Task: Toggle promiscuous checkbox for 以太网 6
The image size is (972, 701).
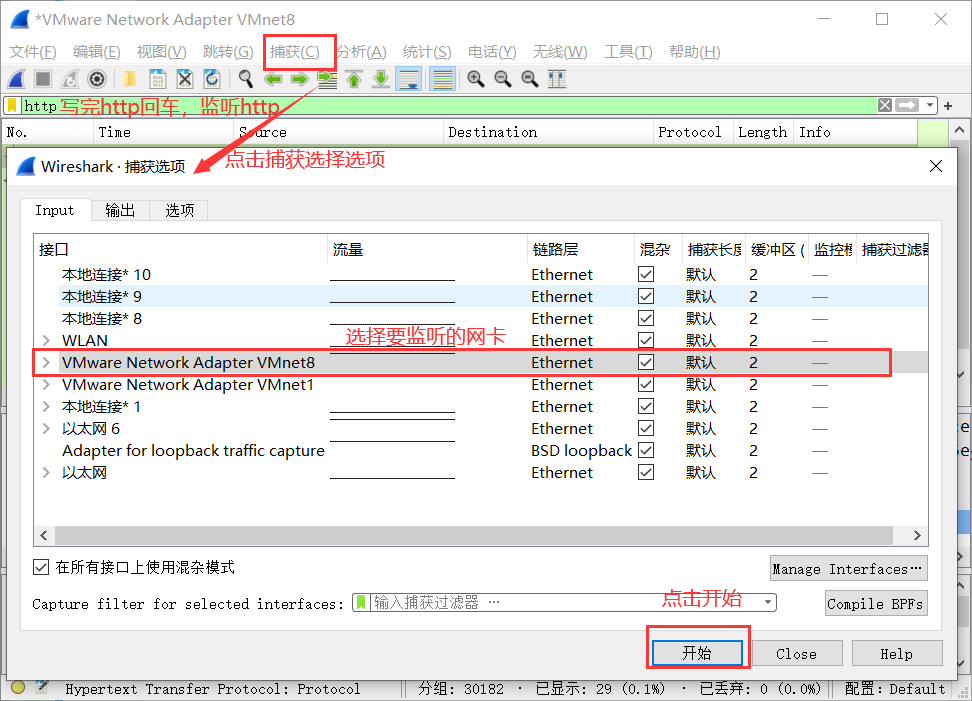Action: [646, 428]
